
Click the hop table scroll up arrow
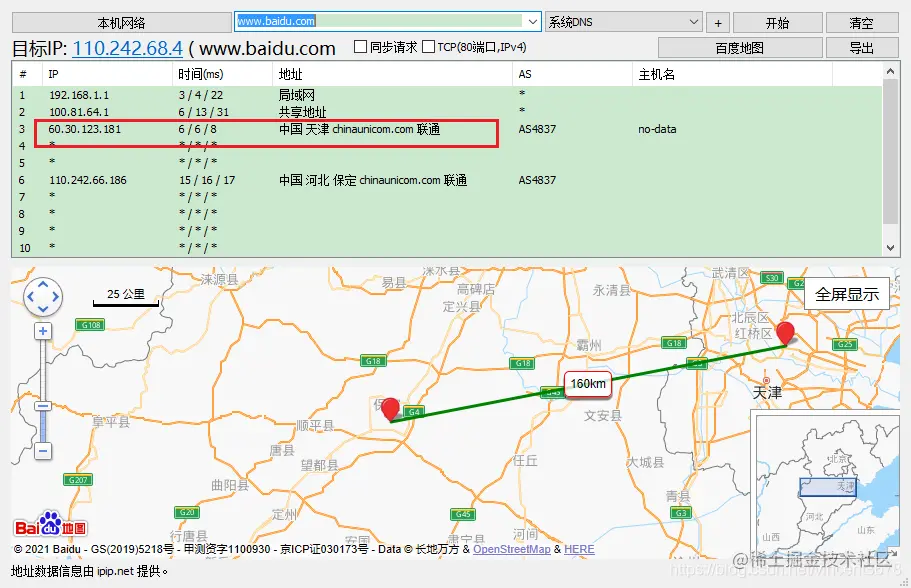pos(891,71)
